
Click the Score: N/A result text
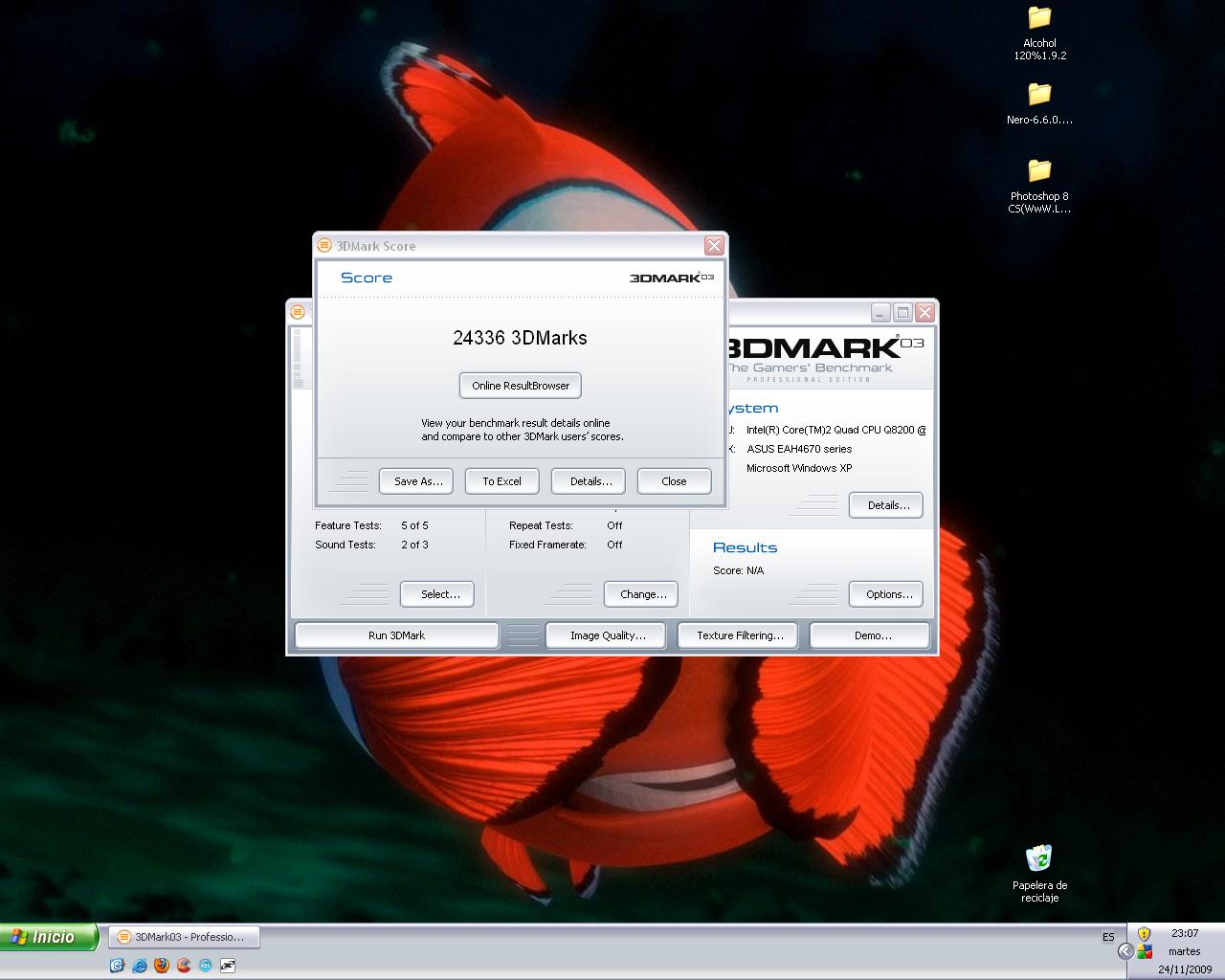pos(739,570)
